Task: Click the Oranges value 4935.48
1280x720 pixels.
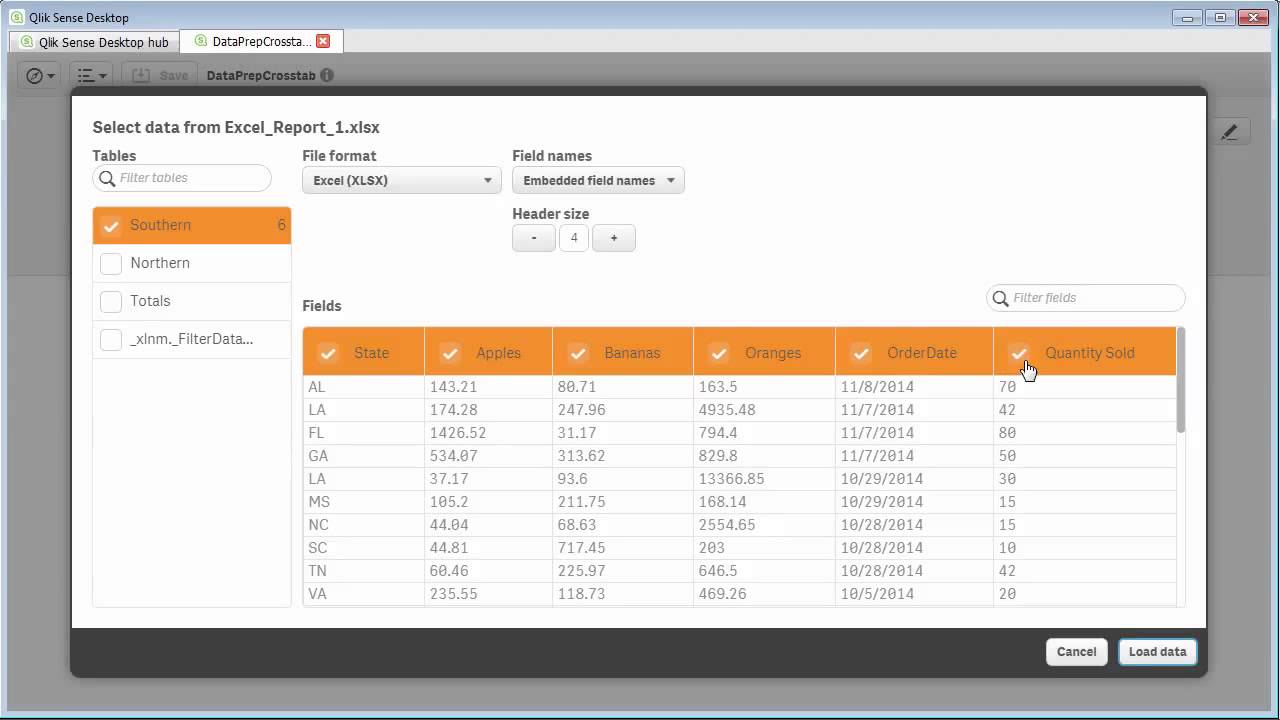Action: [x=728, y=410]
